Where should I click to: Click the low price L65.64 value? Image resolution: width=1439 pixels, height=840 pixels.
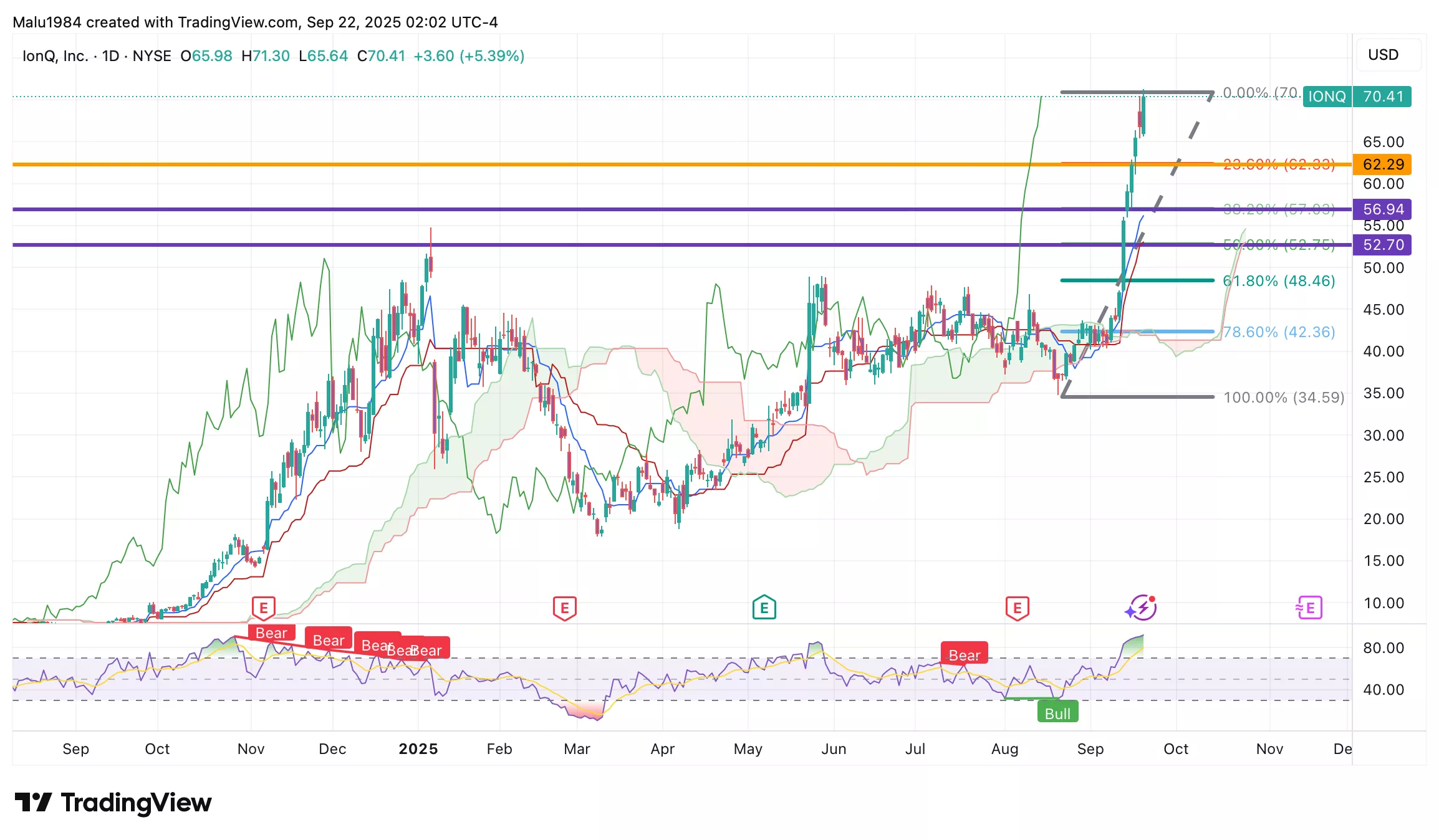point(324,56)
